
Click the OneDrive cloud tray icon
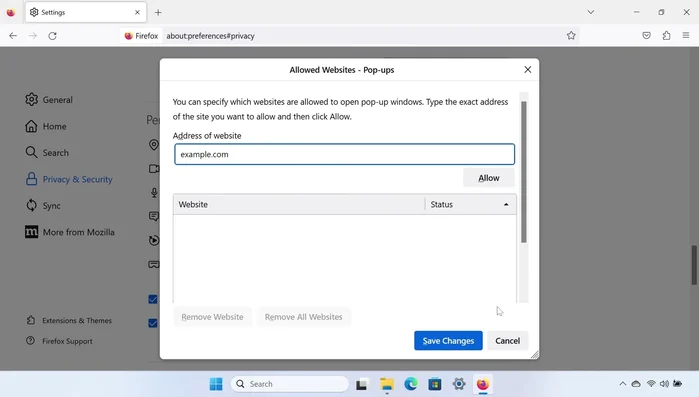[x=636, y=384]
